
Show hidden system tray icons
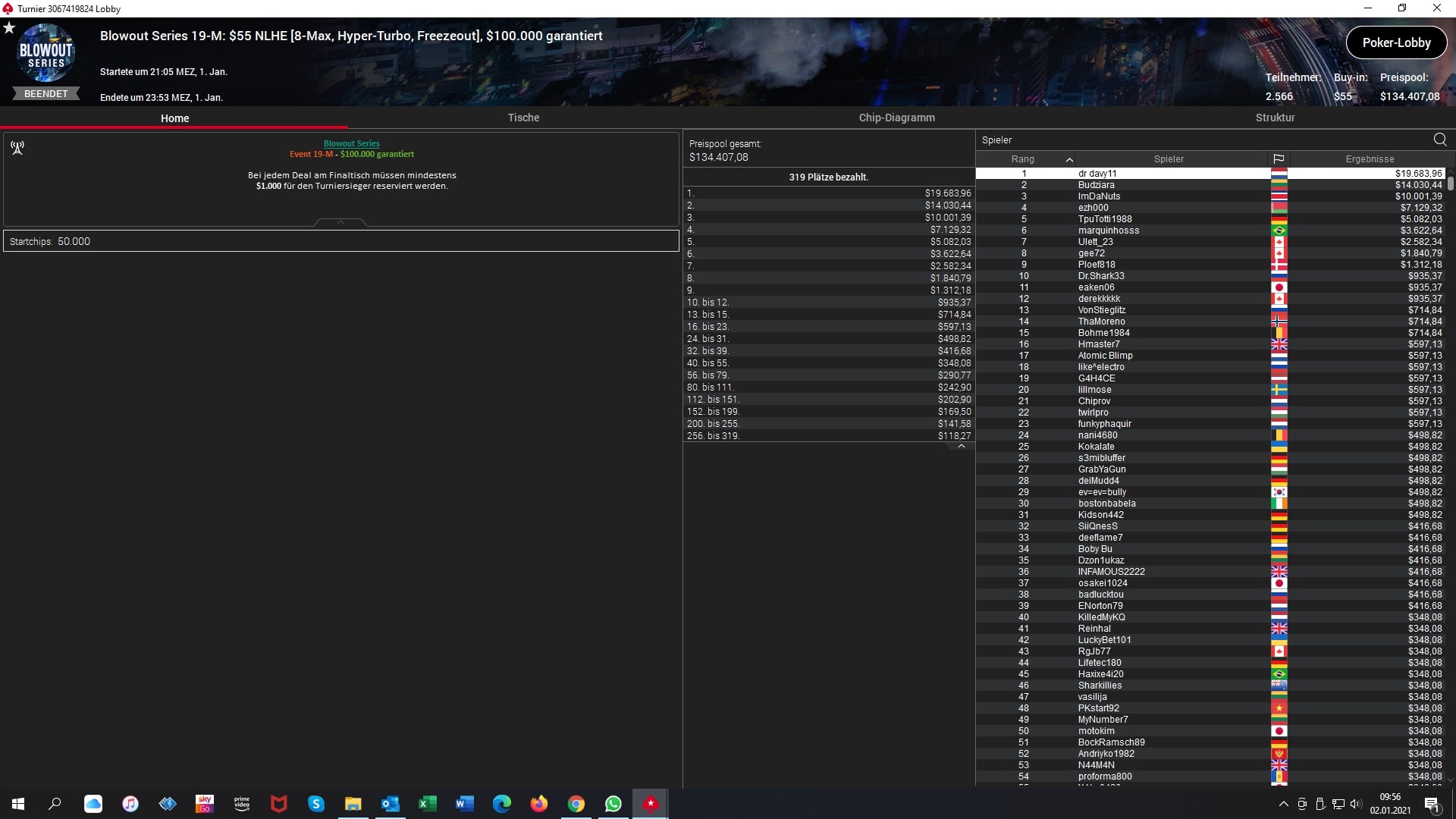pyautogui.click(x=1283, y=804)
